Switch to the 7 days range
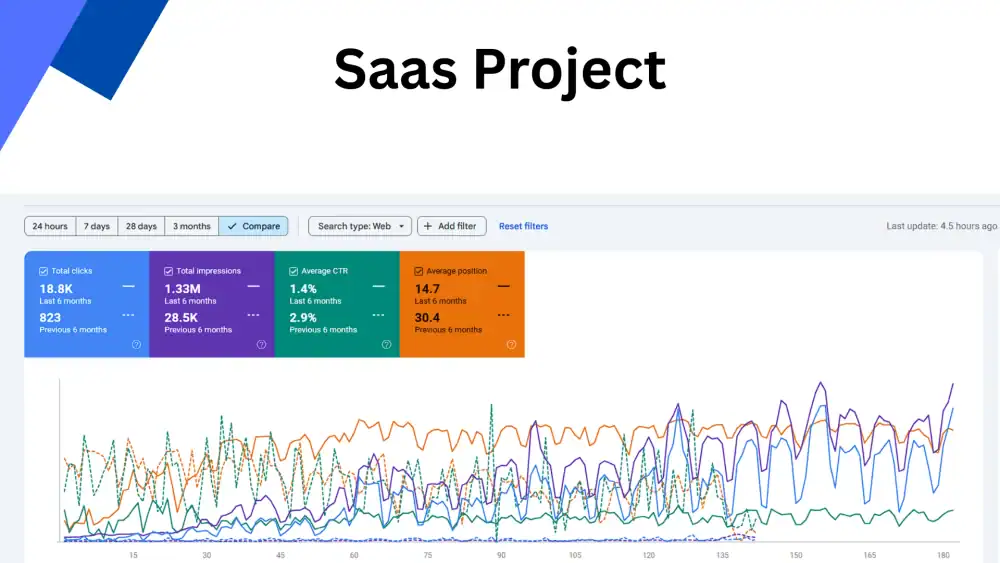This screenshot has width=1000, height=563. 97,226
